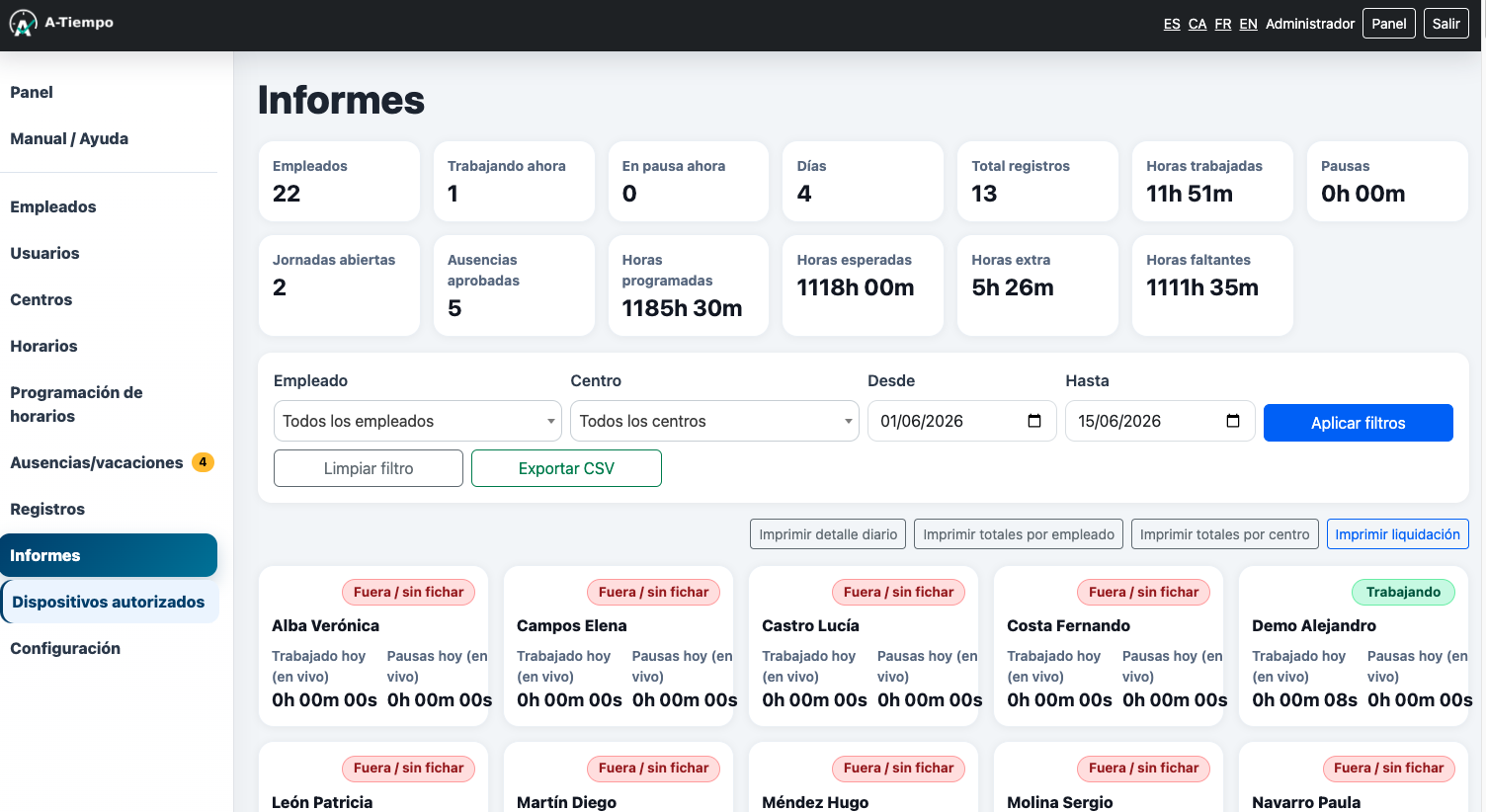
Task: Click Imprimir liquidación button
Action: [x=1398, y=534]
